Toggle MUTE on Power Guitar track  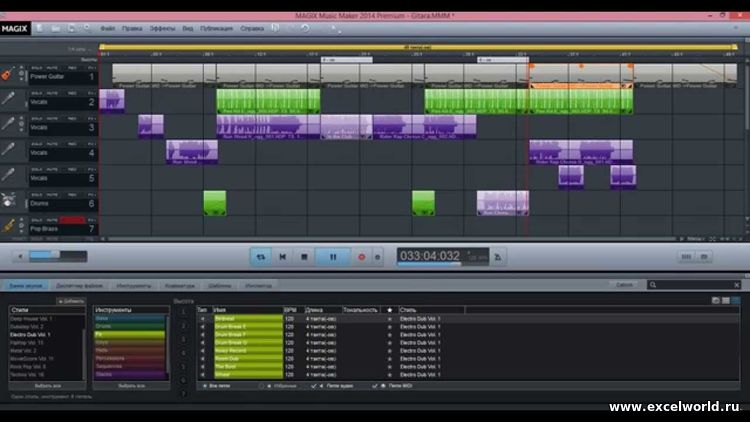coord(52,68)
